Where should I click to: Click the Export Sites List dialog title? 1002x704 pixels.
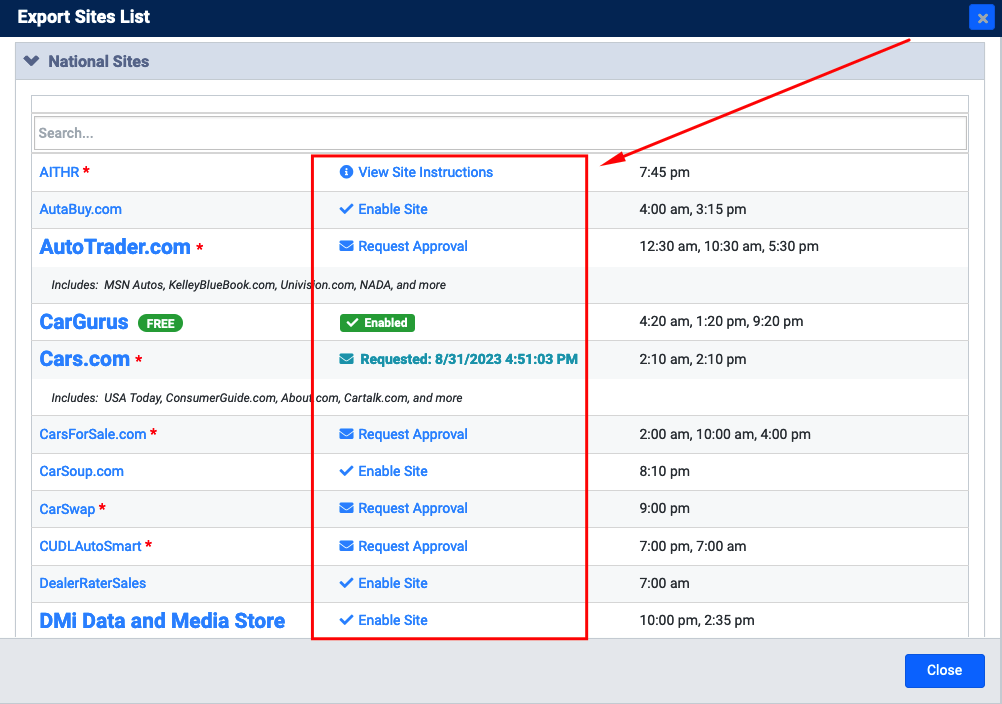click(84, 17)
